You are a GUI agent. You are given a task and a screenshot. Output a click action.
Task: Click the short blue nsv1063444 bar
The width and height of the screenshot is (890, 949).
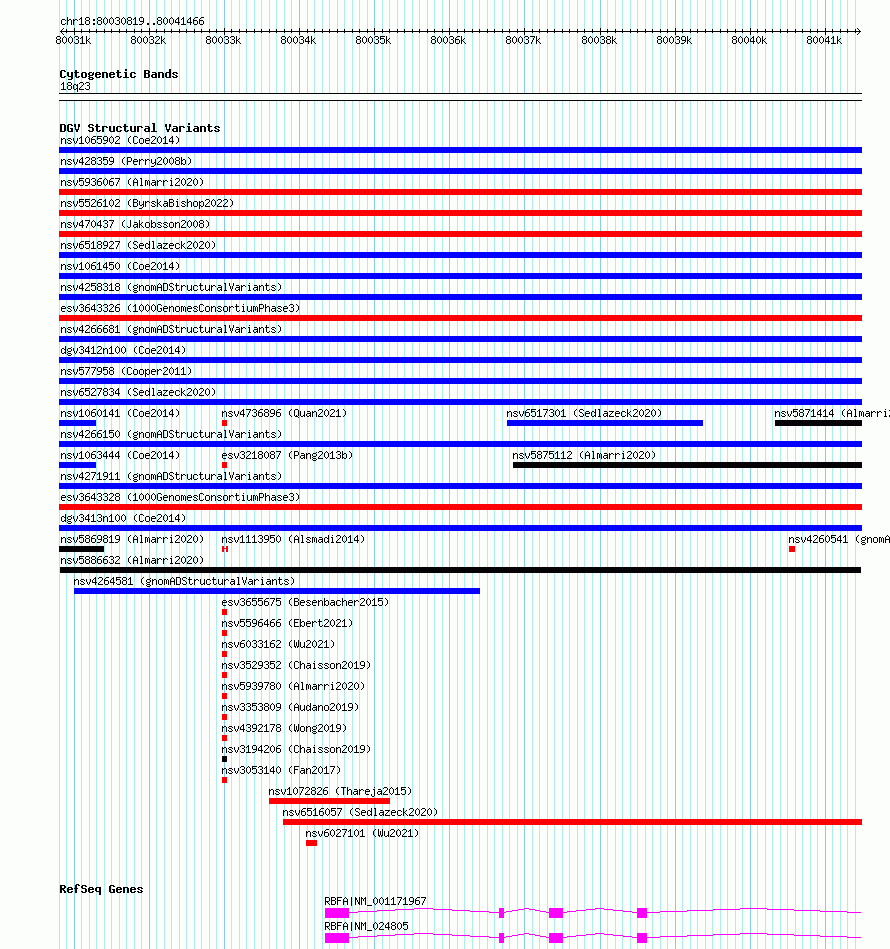pyautogui.click(x=77, y=465)
